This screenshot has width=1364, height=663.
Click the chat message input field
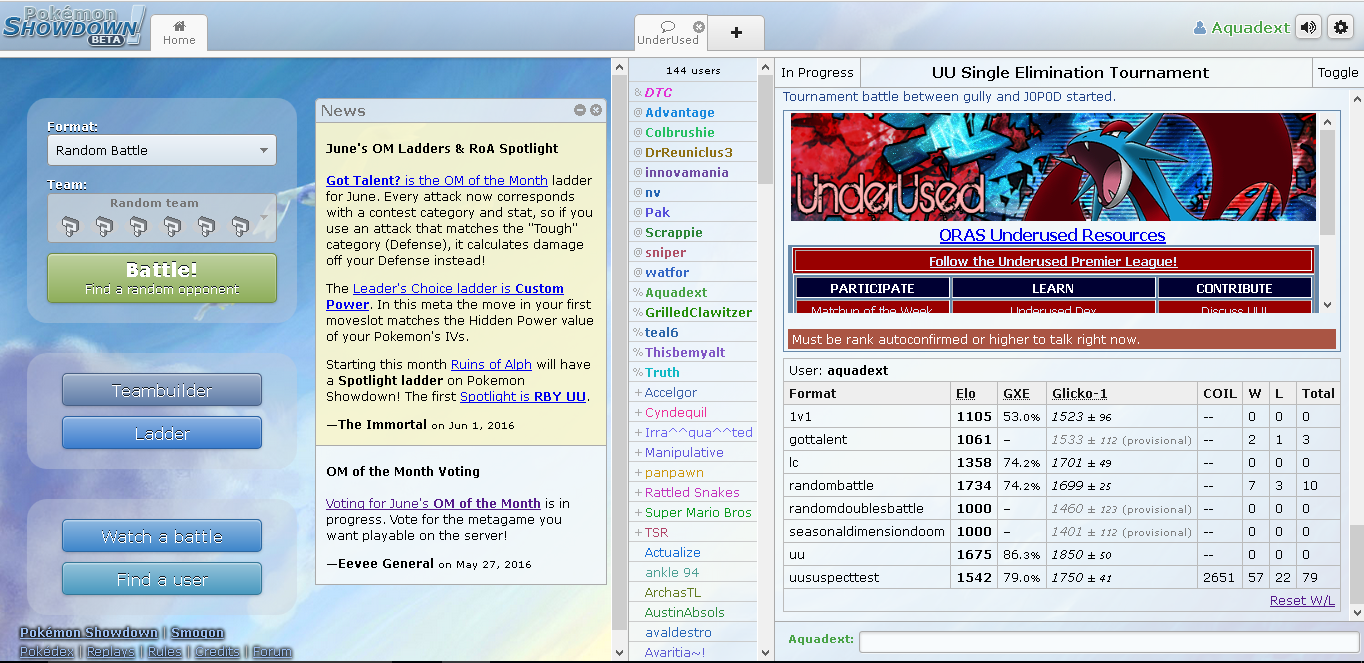[1100, 641]
